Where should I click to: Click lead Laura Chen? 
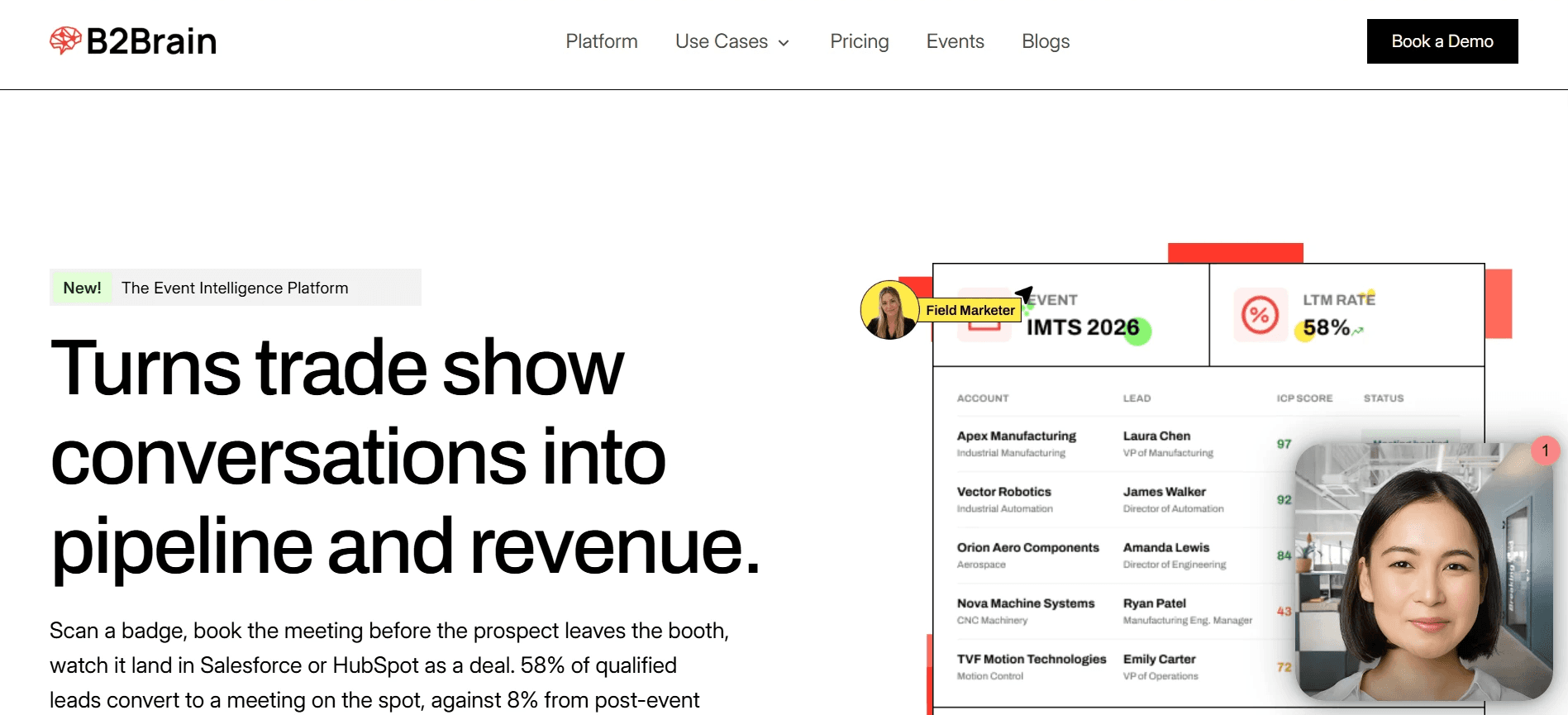point(1156,436)
